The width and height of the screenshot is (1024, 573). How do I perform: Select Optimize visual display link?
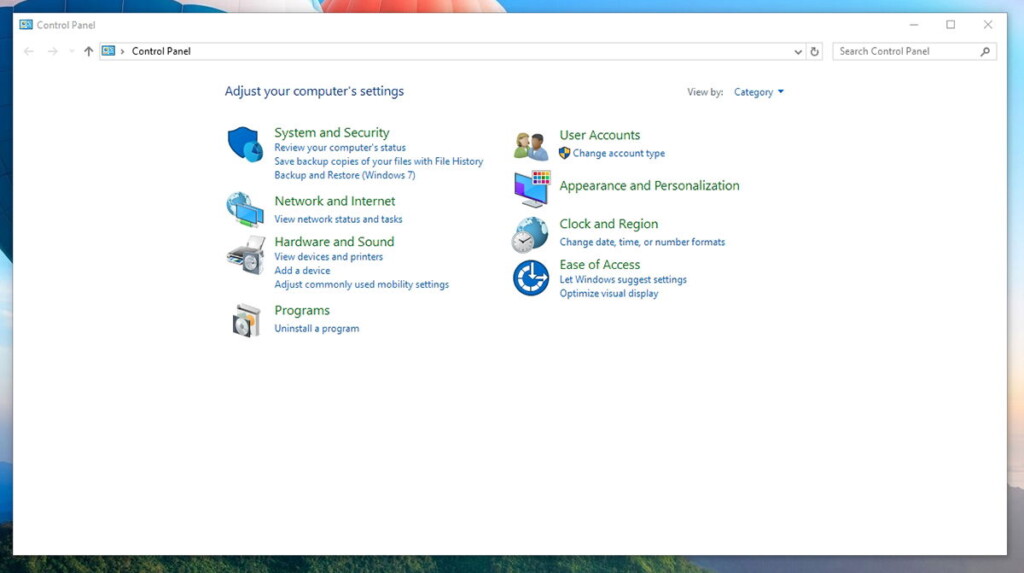pyautogui.click(x=609, y=293)
